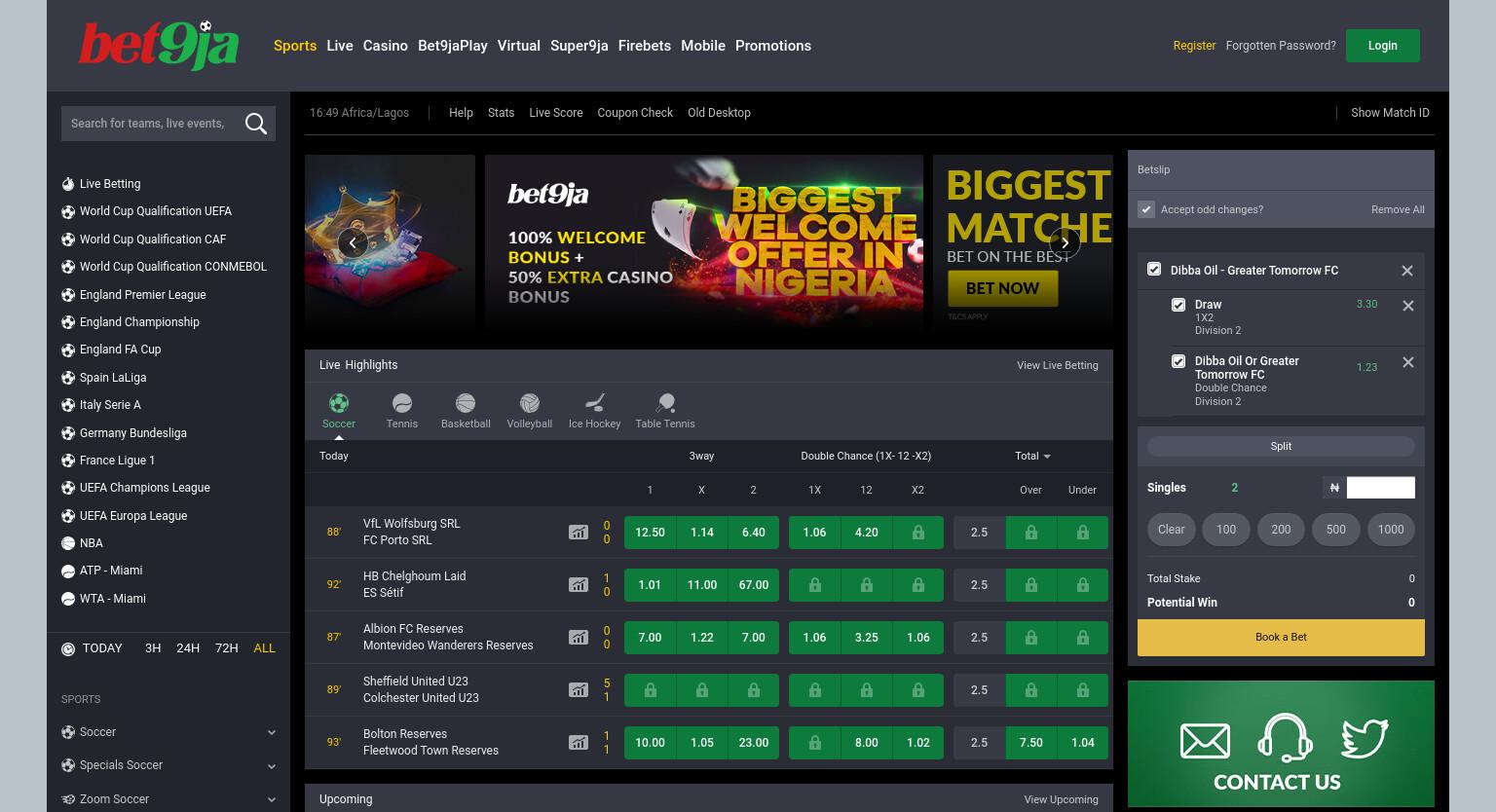Click the BET NOW banner button
The width and height of the screenshot is (1496, 812).
[x=1002, y=288]
